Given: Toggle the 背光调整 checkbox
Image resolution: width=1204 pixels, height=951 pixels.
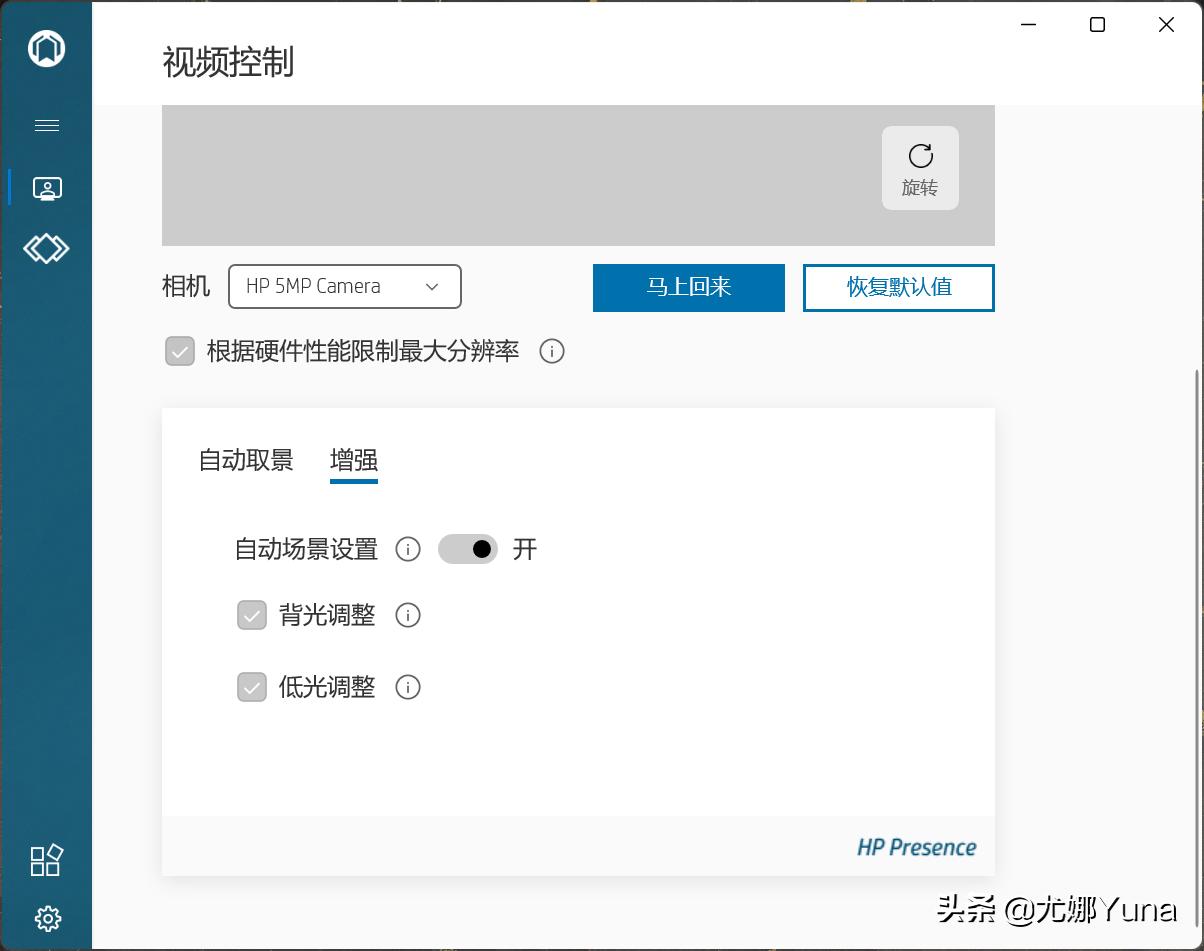Looking at the screenshot, I should pyautogui.click(x=251, y=615).
